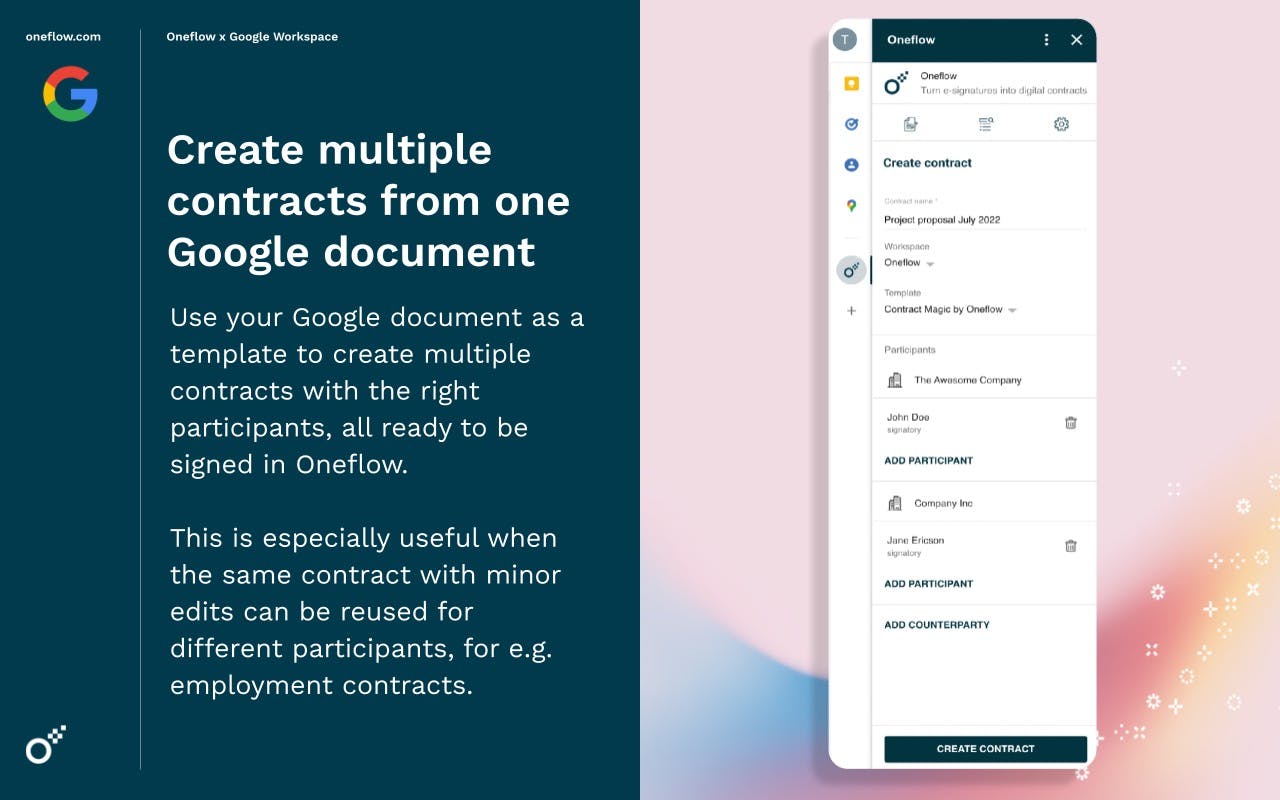
Task: Click the T account avatar
Action: coord(845,40)
